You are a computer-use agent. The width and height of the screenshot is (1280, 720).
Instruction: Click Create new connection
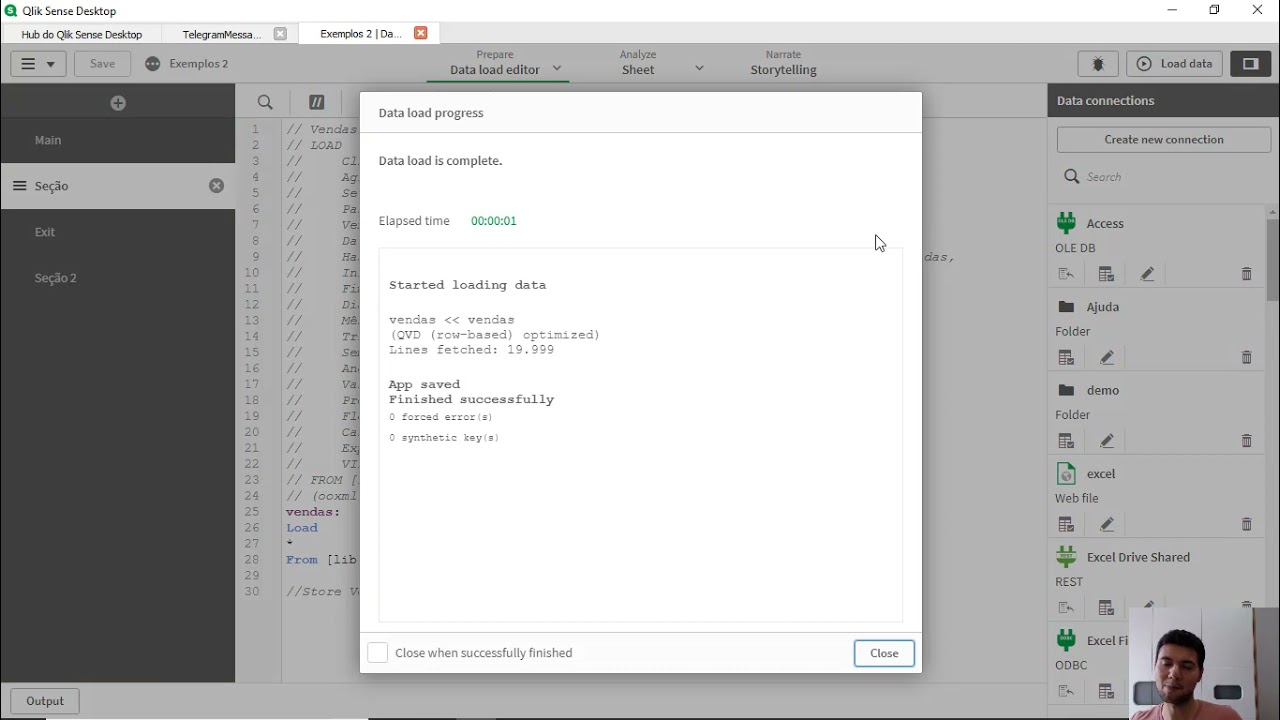click(1164, 139)
